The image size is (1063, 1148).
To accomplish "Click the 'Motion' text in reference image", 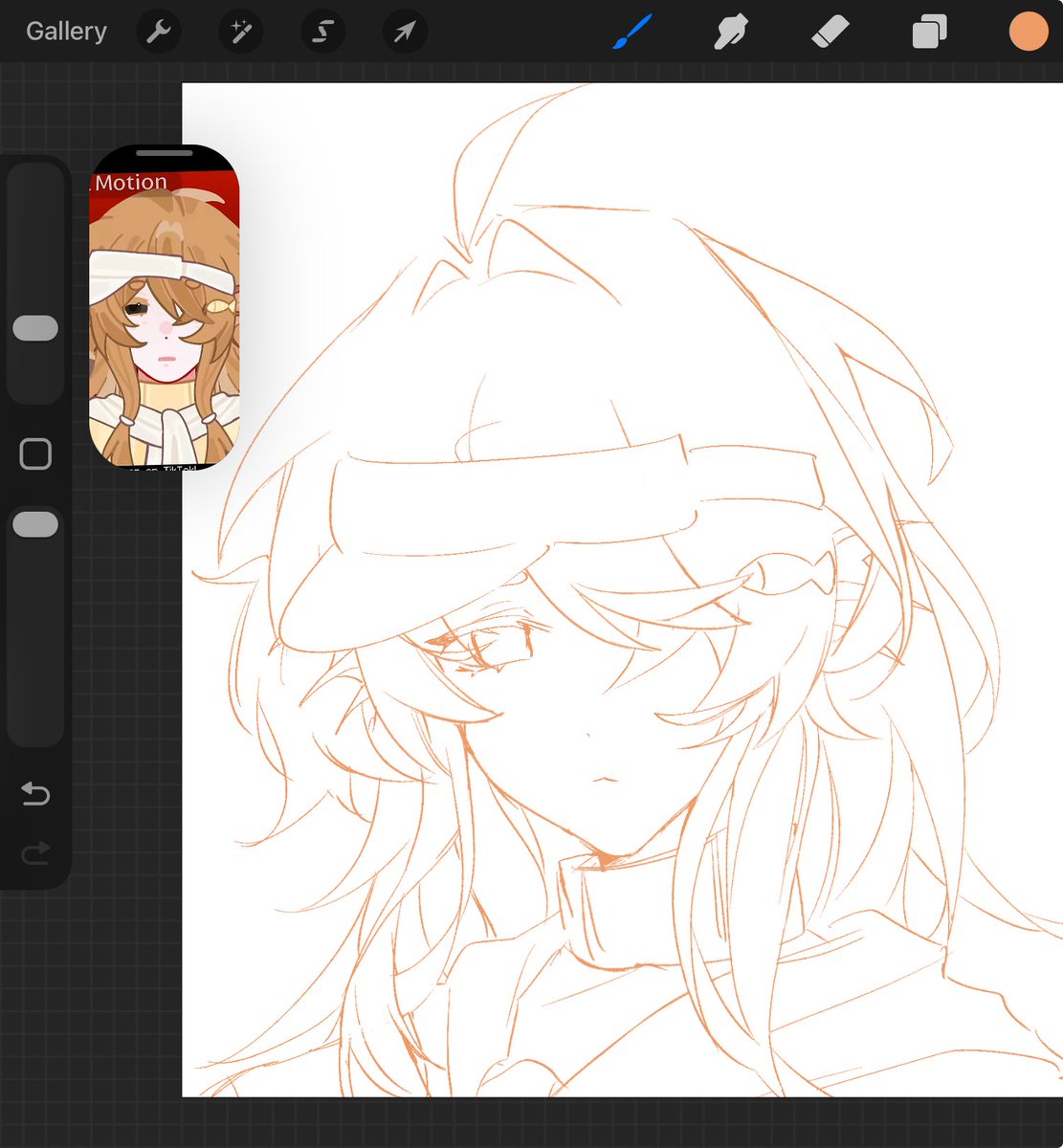I will [x=131, y=182].
